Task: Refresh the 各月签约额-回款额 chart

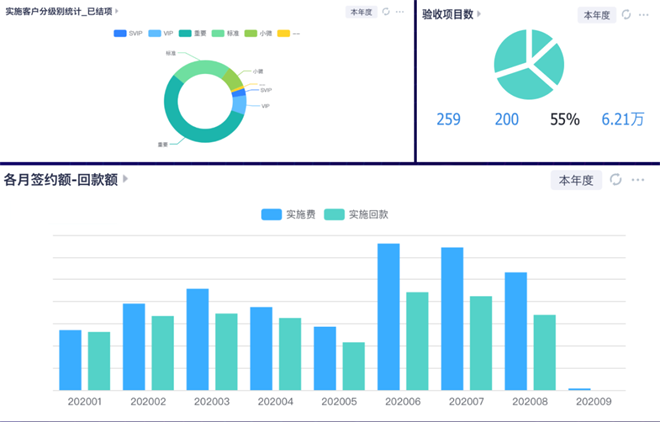Action: coord(616,180)
